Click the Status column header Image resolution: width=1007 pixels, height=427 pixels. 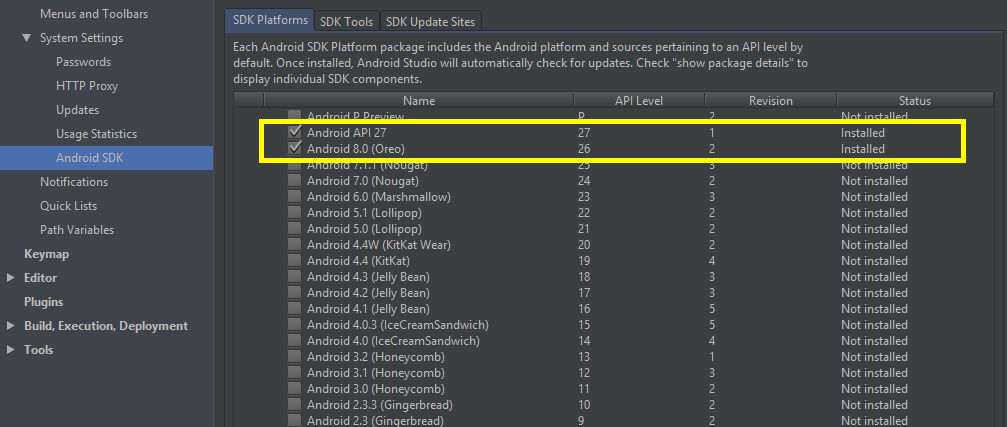coord(914,101)
